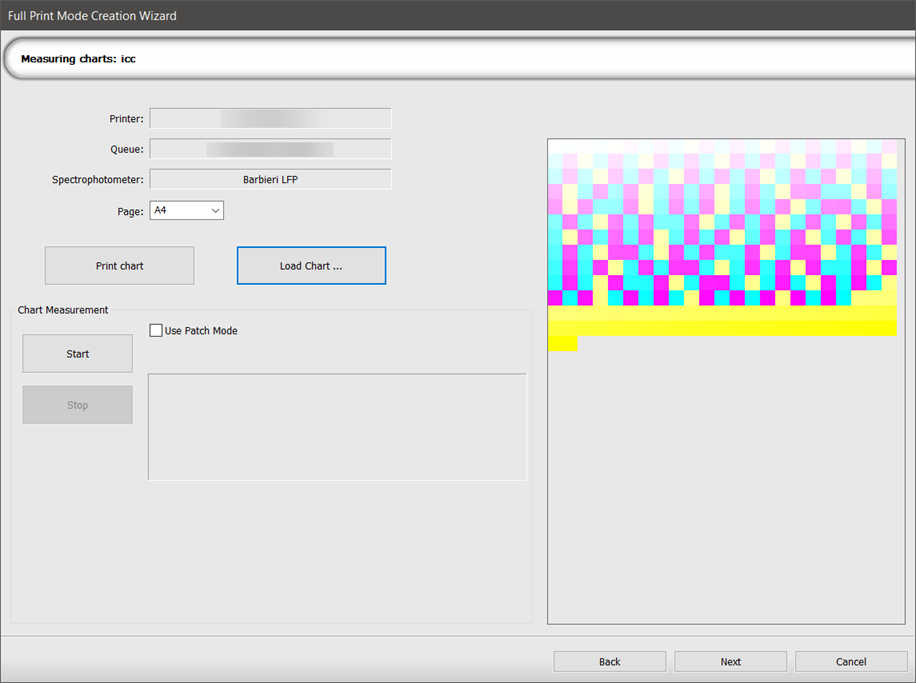The height and width of the screenshot is (683, 916).
Task: Go Back to the previous wizard step
Action: tap(609, 661)
